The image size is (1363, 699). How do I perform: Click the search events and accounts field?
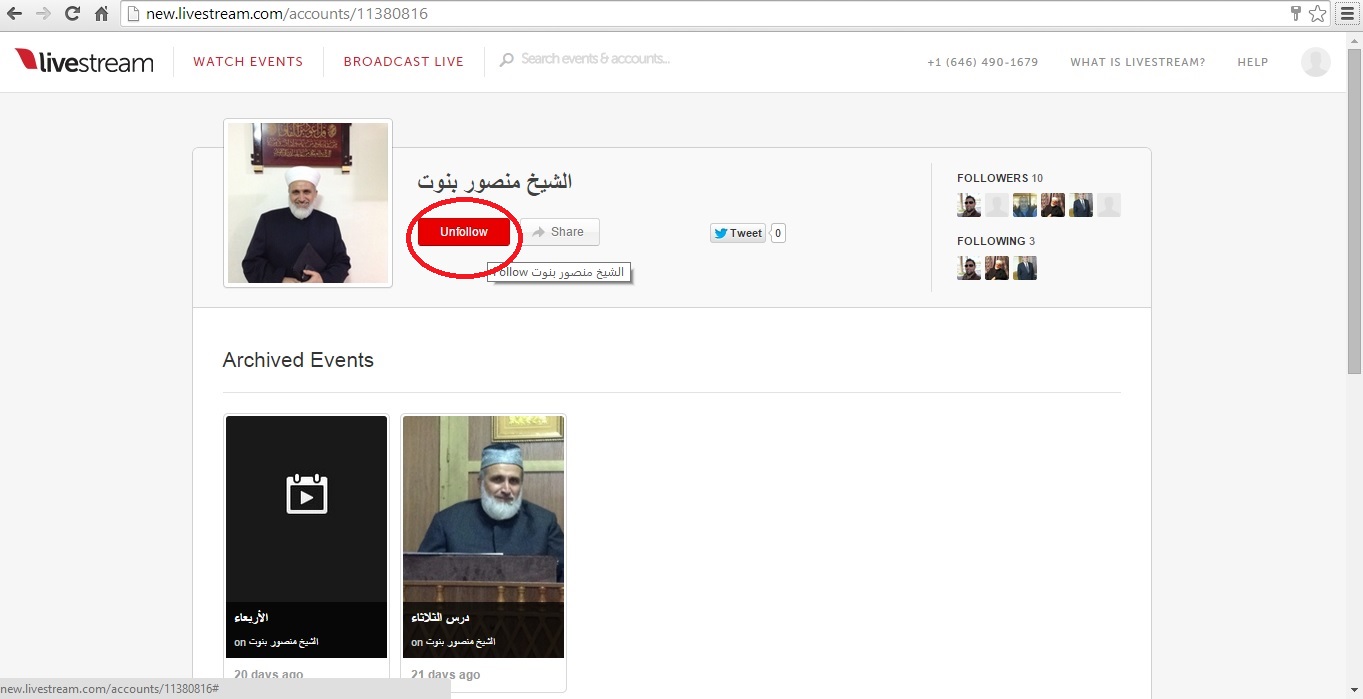point(595,59)
